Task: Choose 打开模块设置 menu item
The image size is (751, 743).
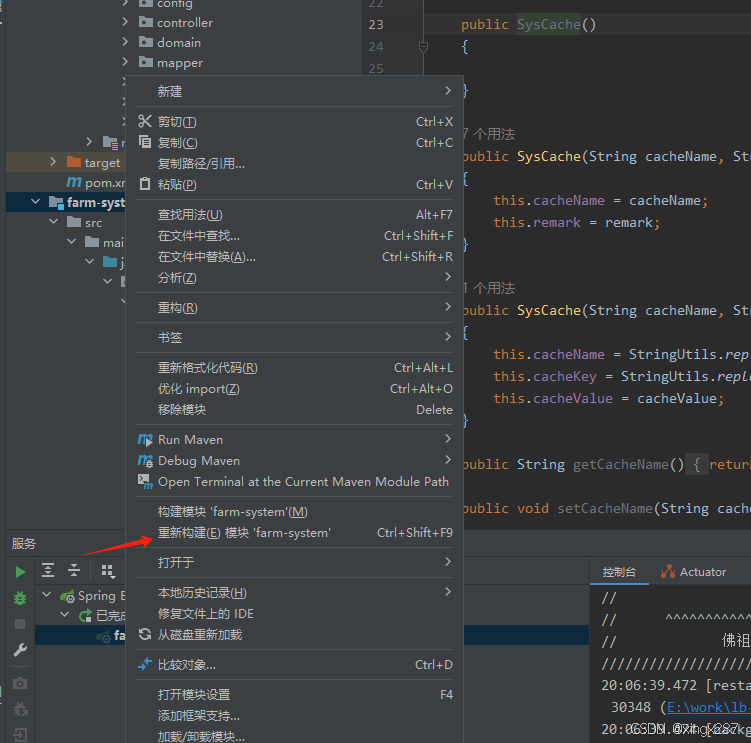Action: (295, 694)
